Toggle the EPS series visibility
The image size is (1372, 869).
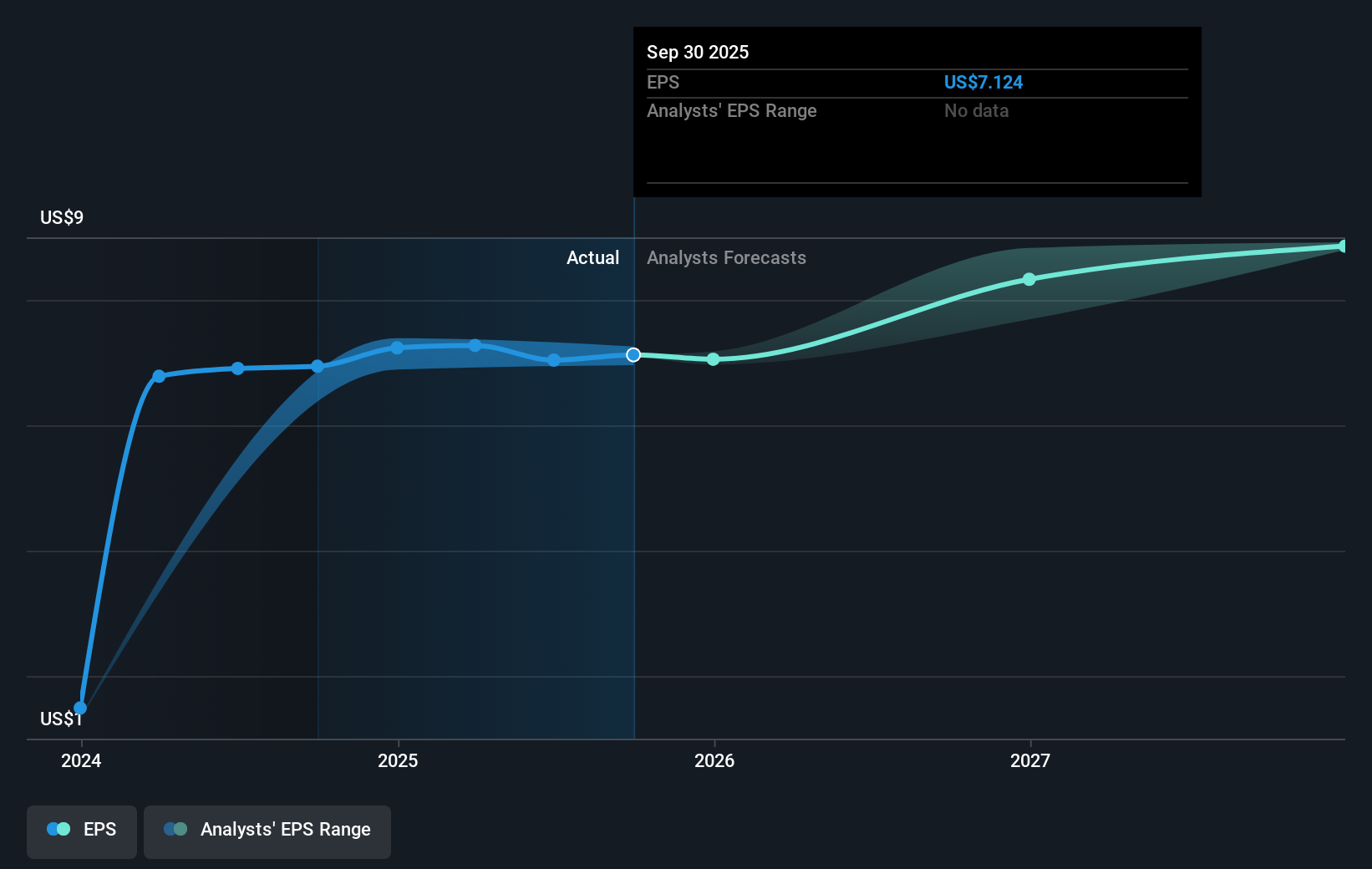coord(81,831)
